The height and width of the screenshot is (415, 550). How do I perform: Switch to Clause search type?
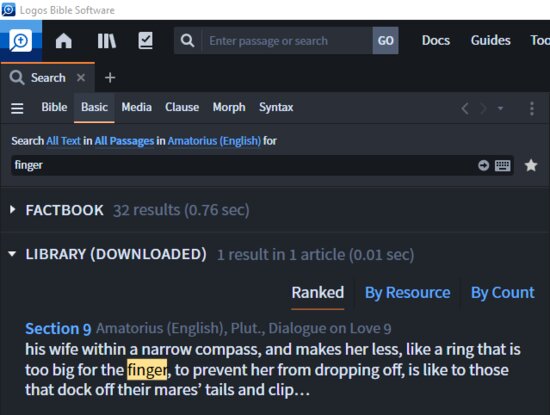(182, 107)
